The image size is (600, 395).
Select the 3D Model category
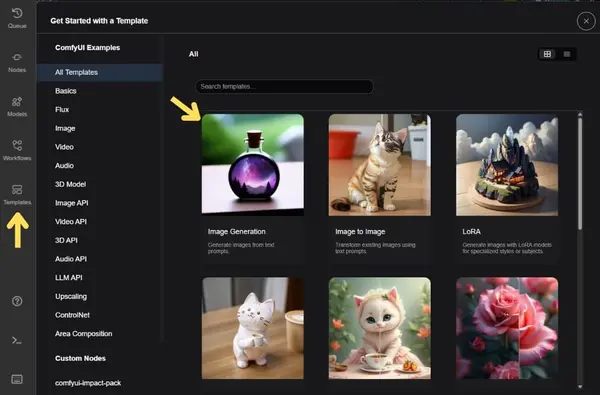pos(100,184)
